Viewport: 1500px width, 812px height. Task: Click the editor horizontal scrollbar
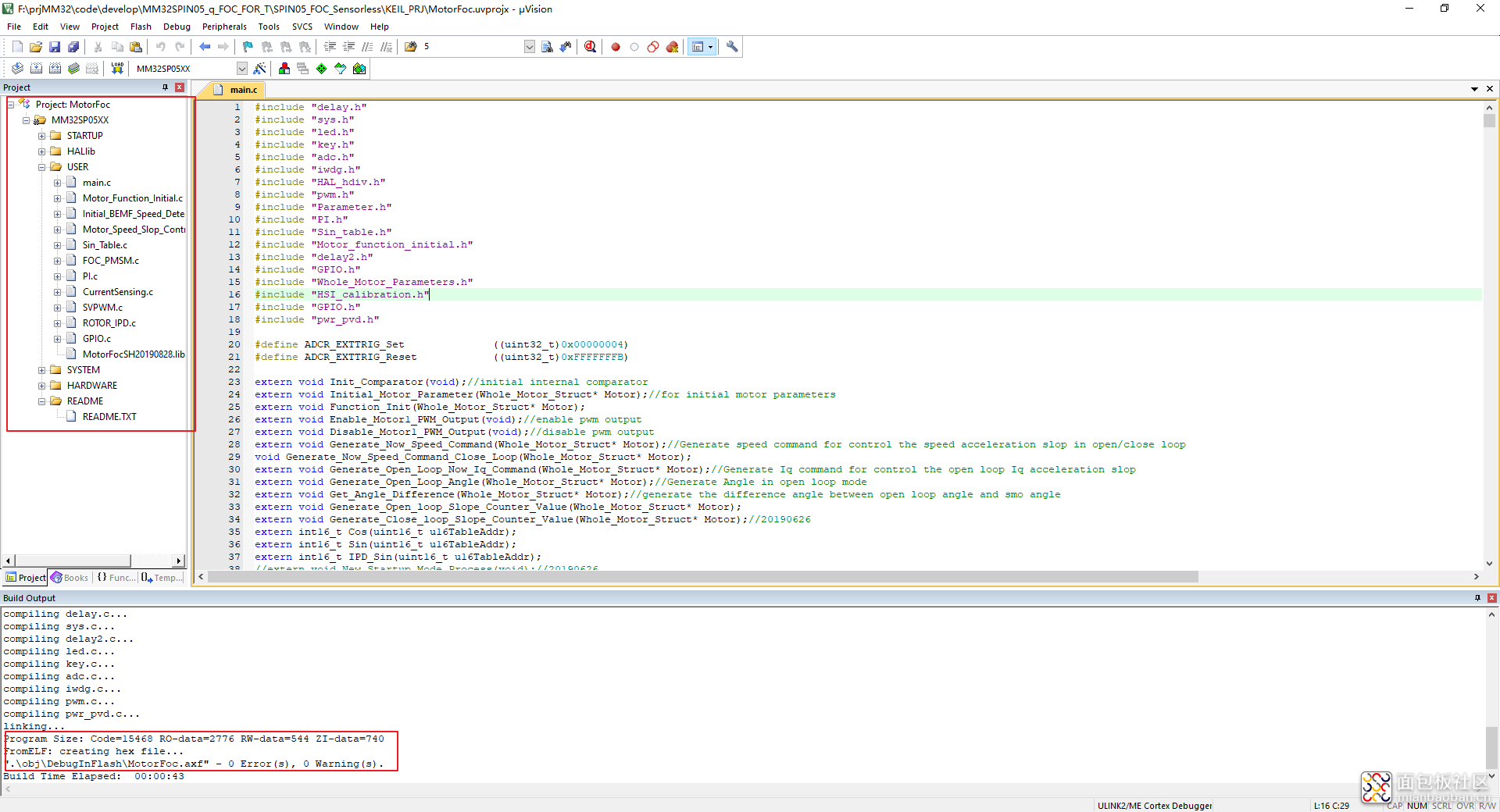coord(703,577)
